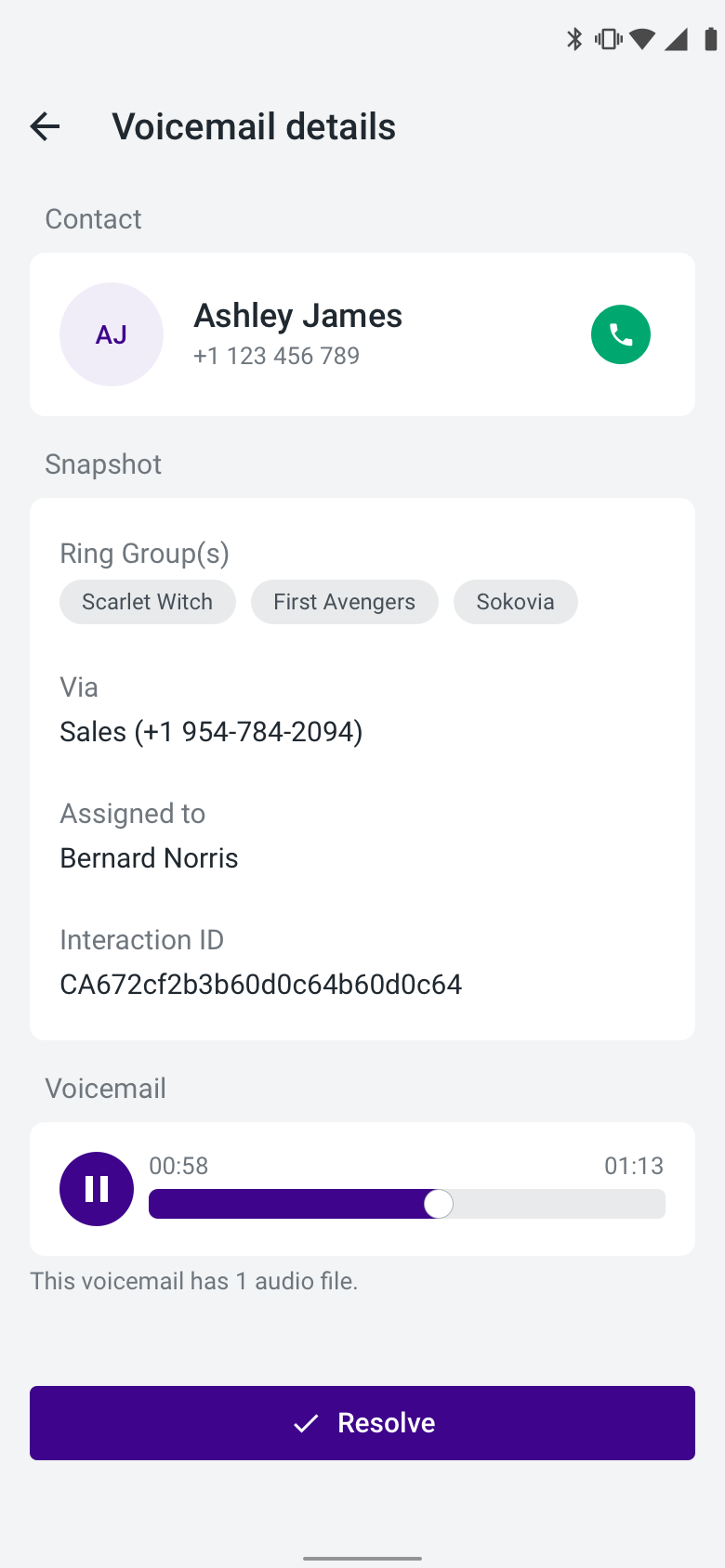Screen dimensions: 725x1568
Task: Tap the vibrate mode status icon
Action: [609, 39]
